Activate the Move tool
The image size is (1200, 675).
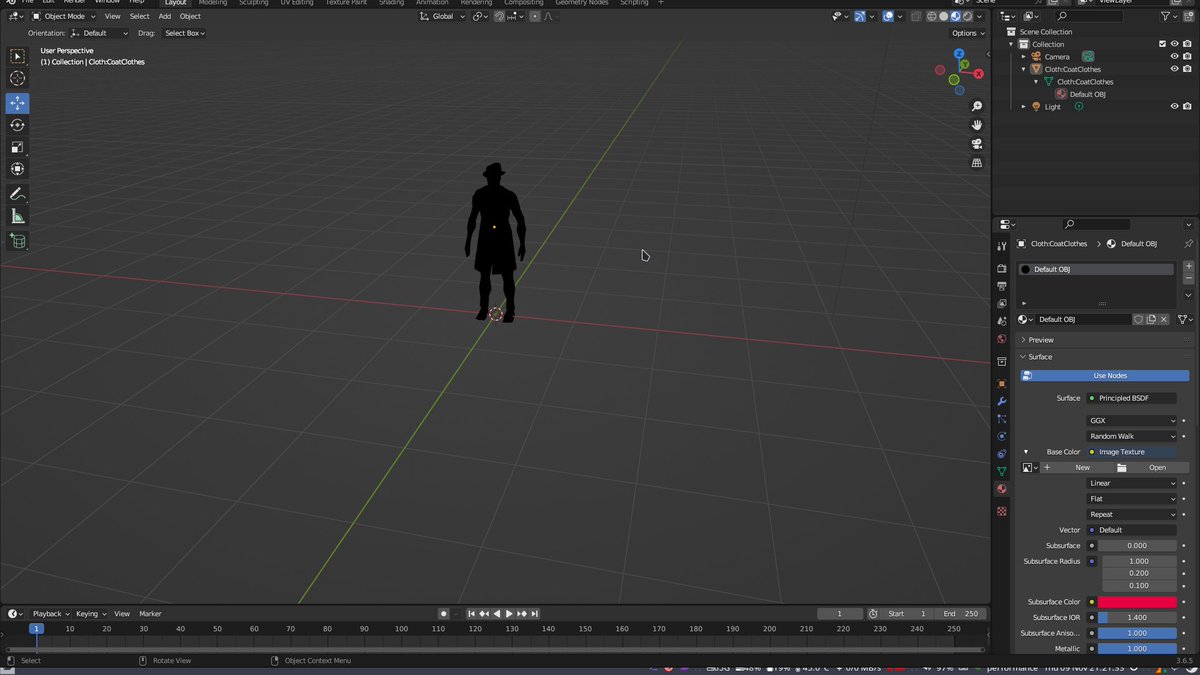point(17,103)
